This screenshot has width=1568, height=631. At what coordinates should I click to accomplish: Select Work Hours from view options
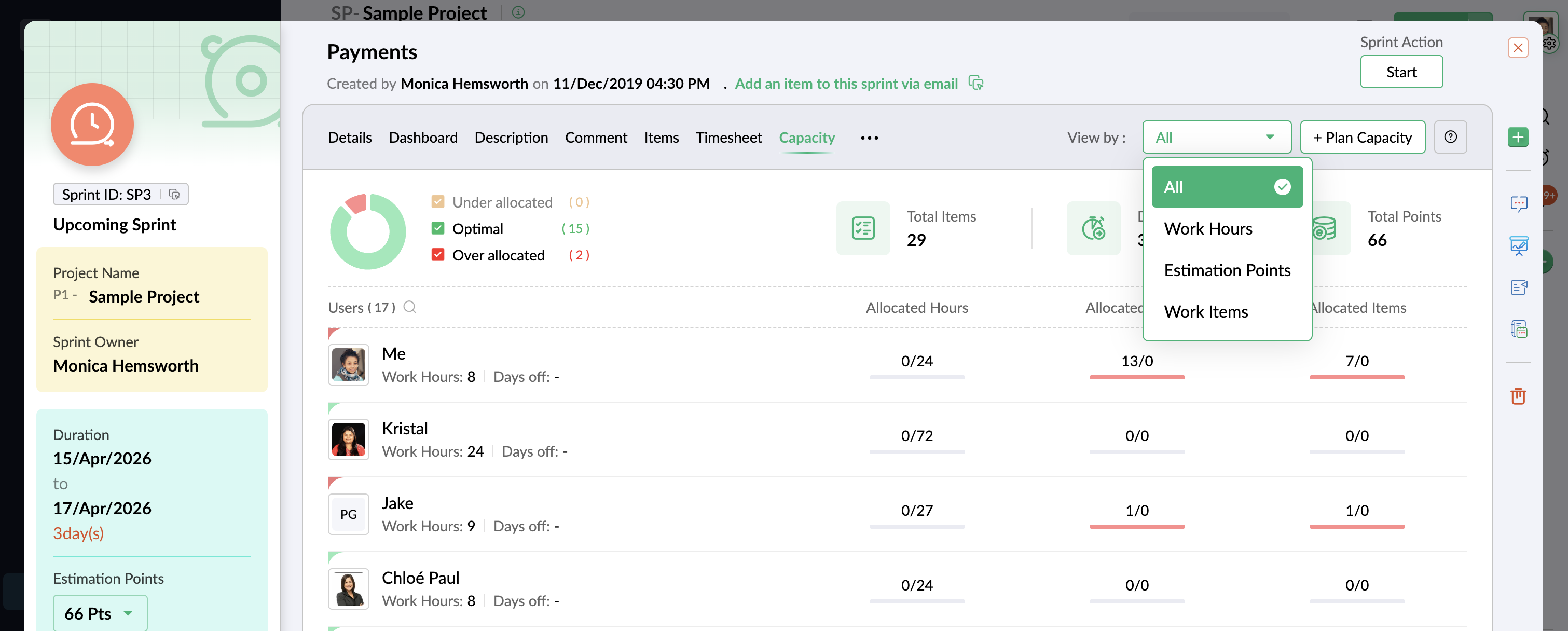tap(1208, 228)
